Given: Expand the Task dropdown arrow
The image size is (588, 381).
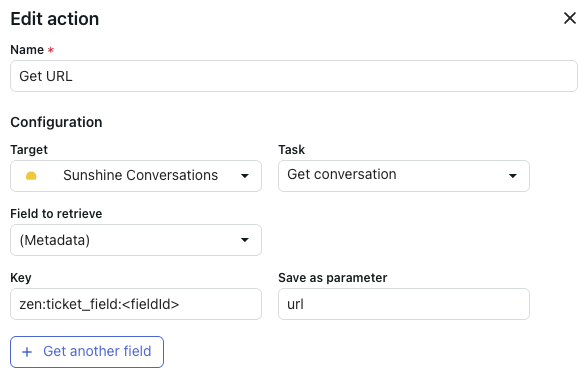Looking at the screenshot, I should 513,176.
